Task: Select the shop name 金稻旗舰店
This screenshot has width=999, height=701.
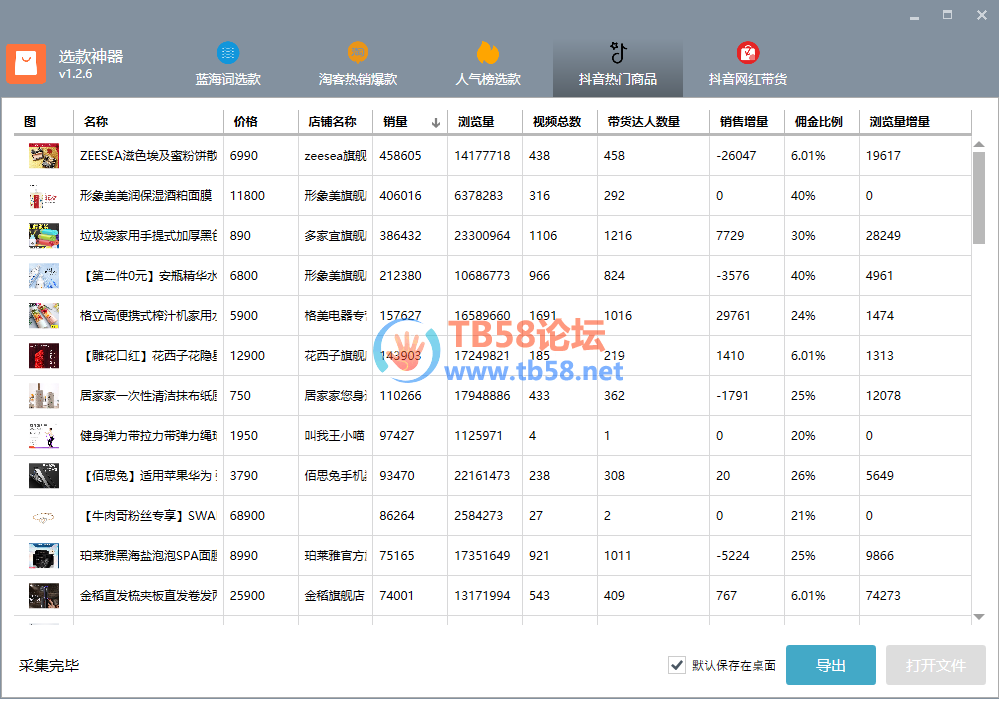Action: (334, 596)
